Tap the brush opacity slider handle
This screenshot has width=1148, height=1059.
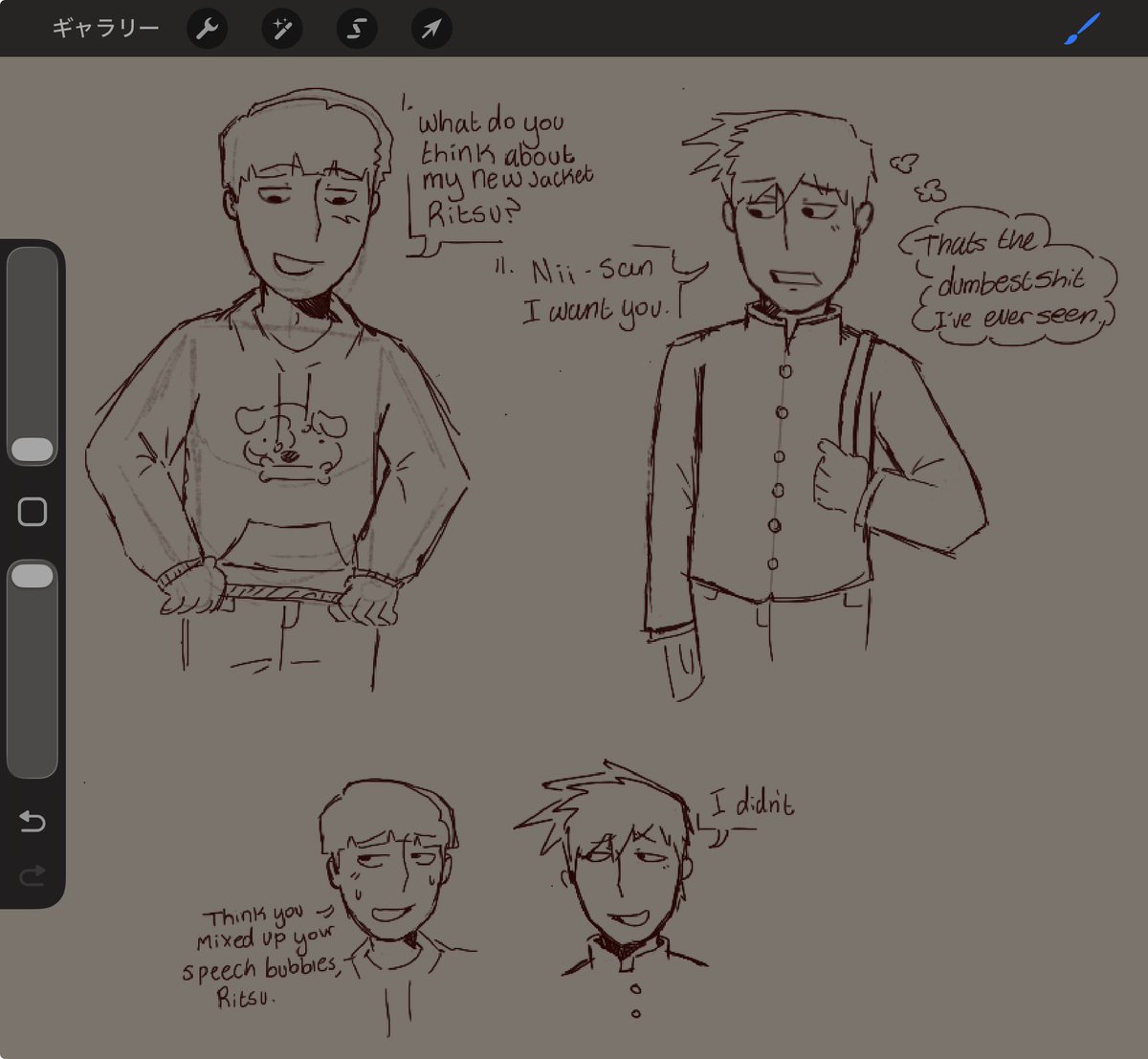tap(33, 575)
